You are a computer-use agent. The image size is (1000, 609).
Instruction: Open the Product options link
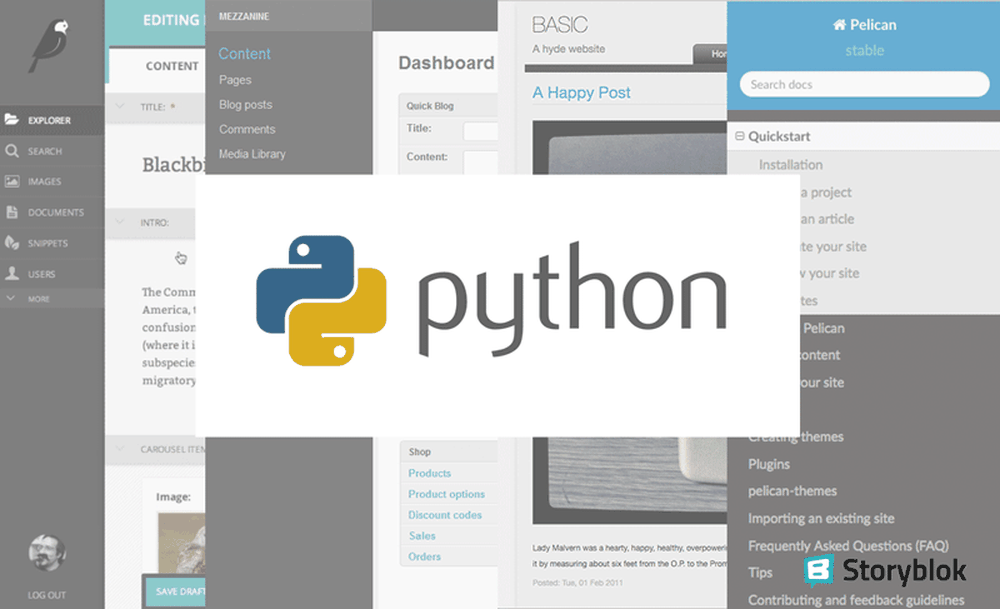(446, 494)
